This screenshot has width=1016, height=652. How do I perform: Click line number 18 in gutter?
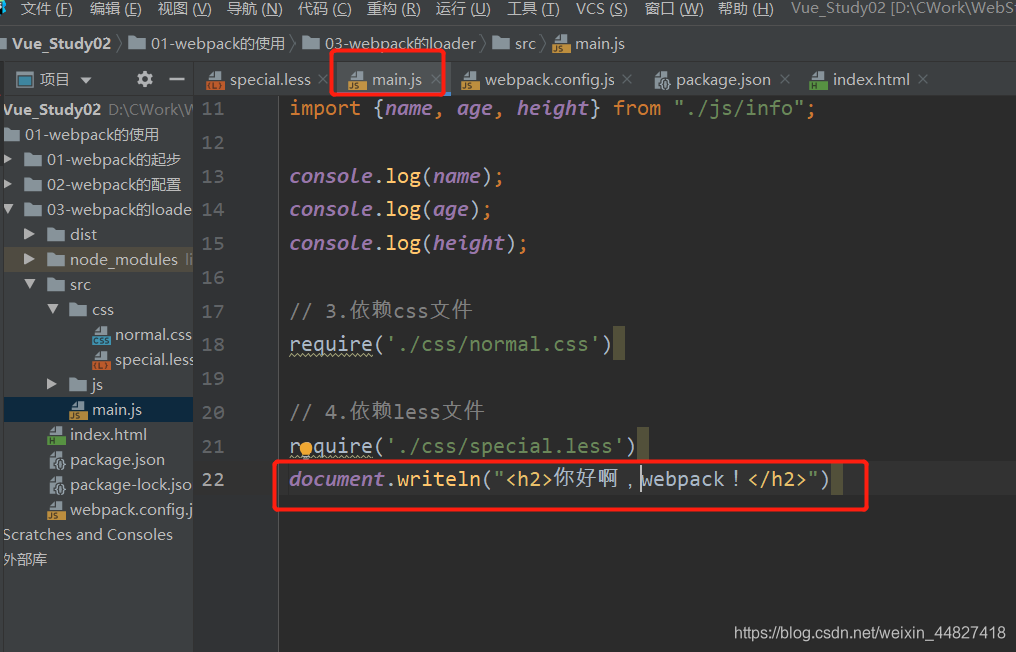213,344
